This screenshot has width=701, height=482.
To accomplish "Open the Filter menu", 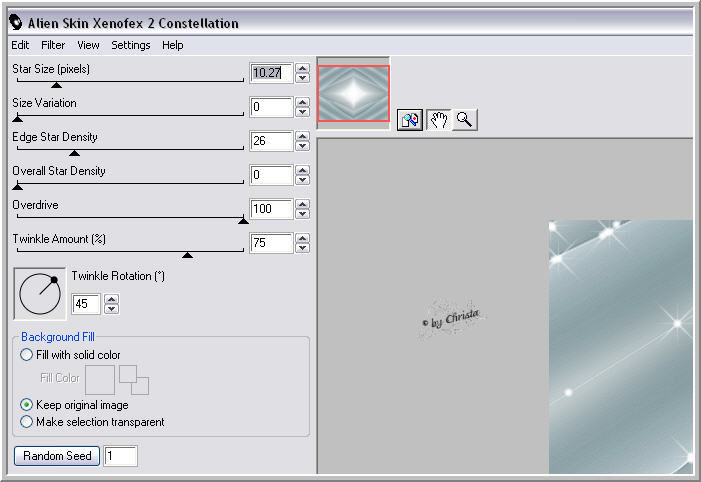I will [x=53, y=45].
